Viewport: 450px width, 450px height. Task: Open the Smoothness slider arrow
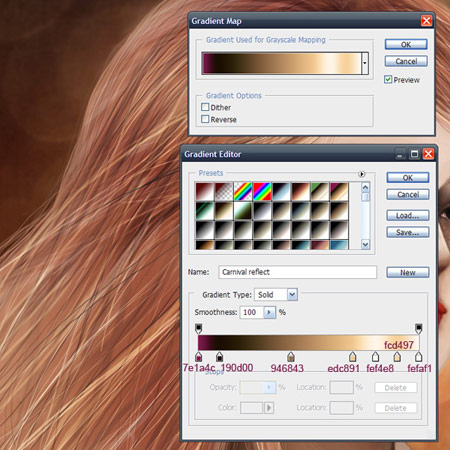(269, 312)
